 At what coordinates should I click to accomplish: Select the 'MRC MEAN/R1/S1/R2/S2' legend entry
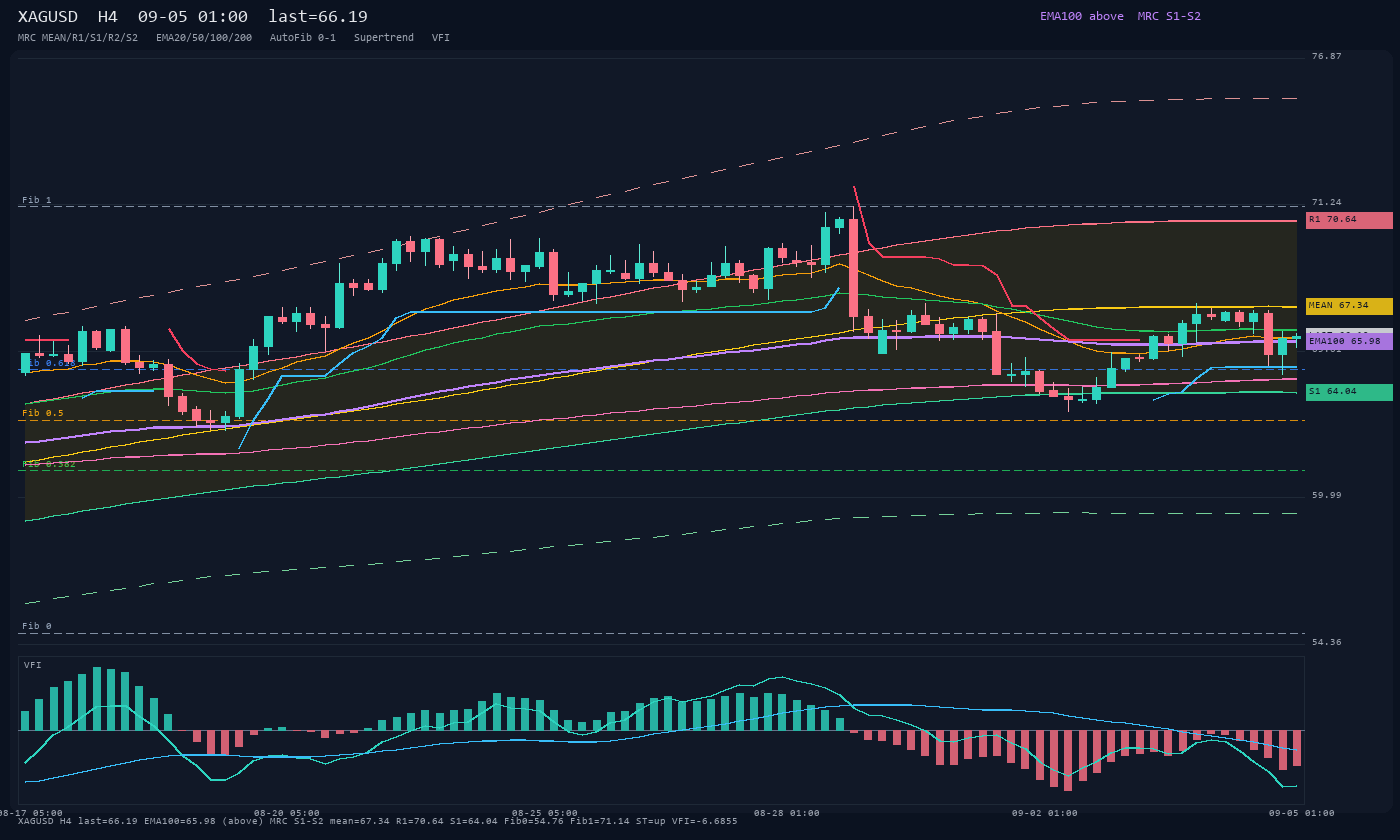[x=78, y=38]
